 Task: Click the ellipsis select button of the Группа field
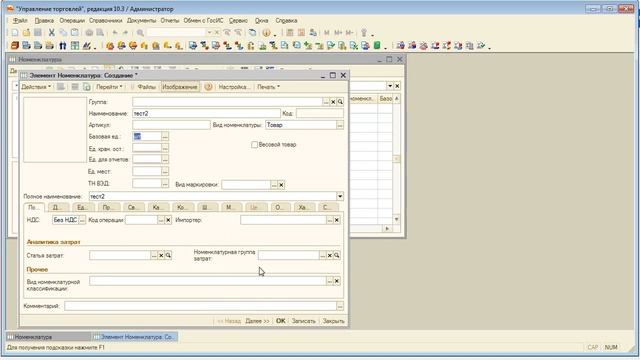tap(326, 102)
